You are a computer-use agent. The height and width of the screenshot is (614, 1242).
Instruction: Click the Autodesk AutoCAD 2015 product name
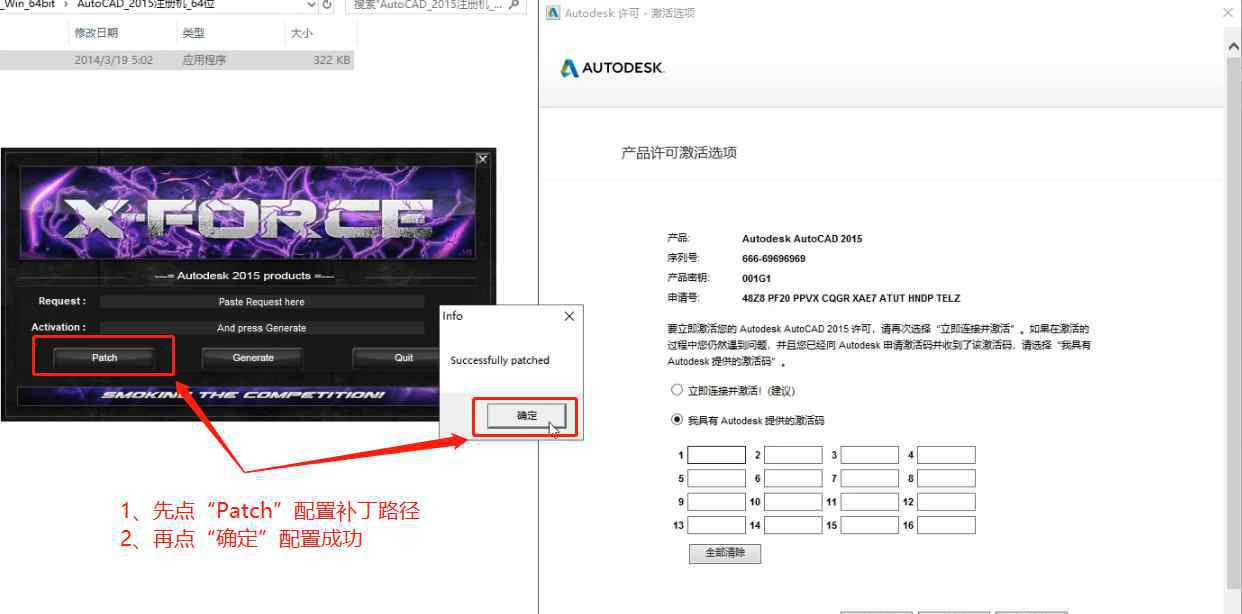click(802, 239)
